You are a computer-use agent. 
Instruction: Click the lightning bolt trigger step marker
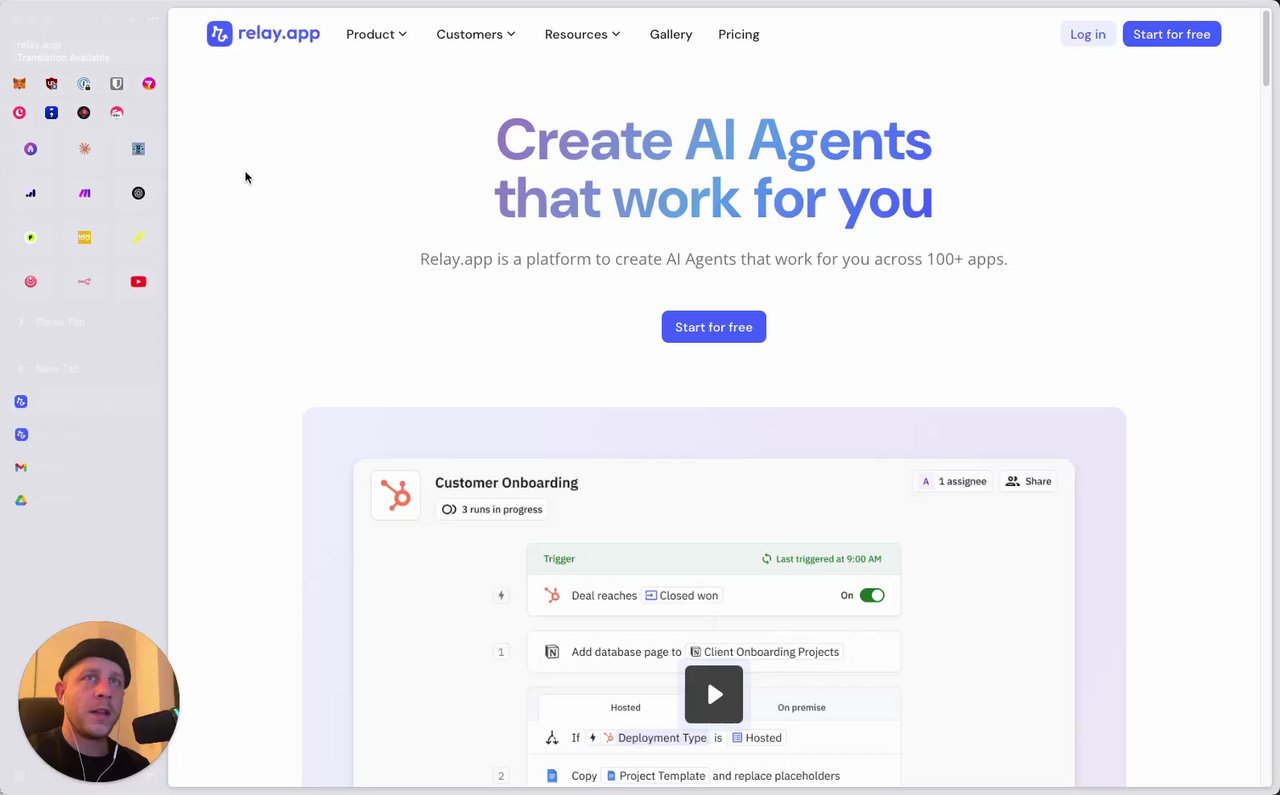click(x=501, y=595)
